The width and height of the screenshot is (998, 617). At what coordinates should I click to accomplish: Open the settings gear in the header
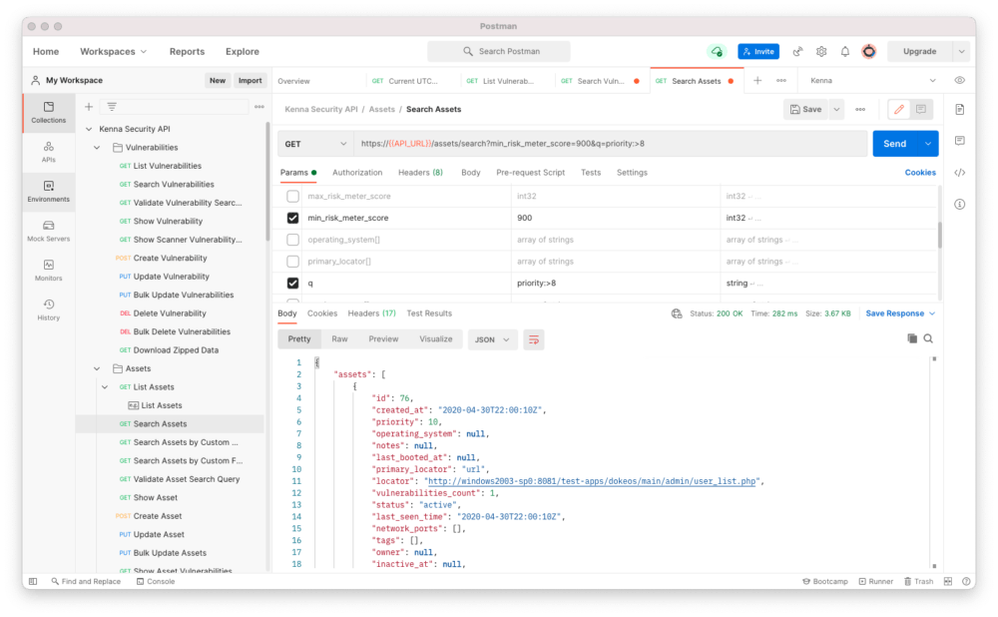(x=822, y=52)
